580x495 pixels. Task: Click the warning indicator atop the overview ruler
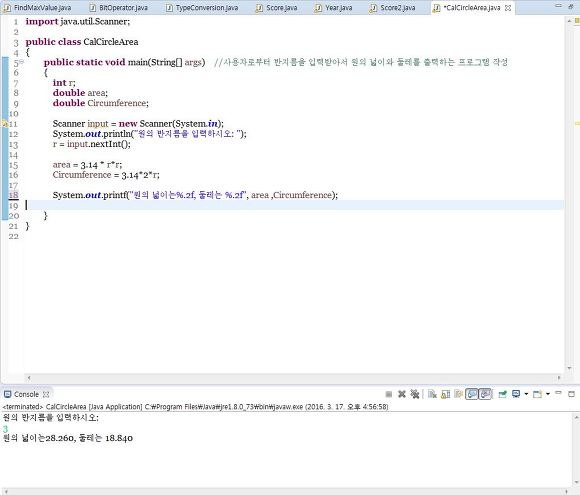click(x=577, y=21)
